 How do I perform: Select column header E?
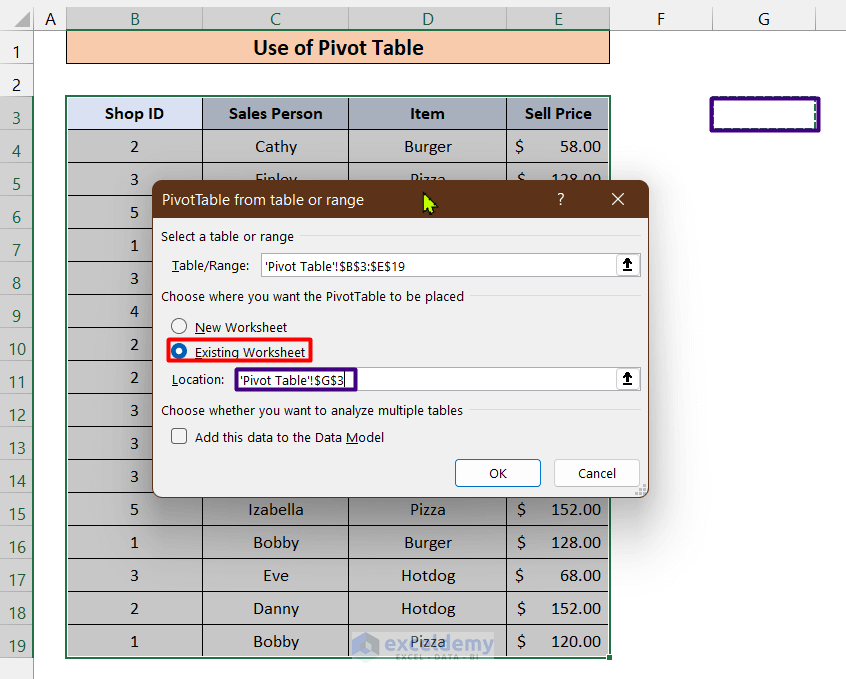[558, 18]
